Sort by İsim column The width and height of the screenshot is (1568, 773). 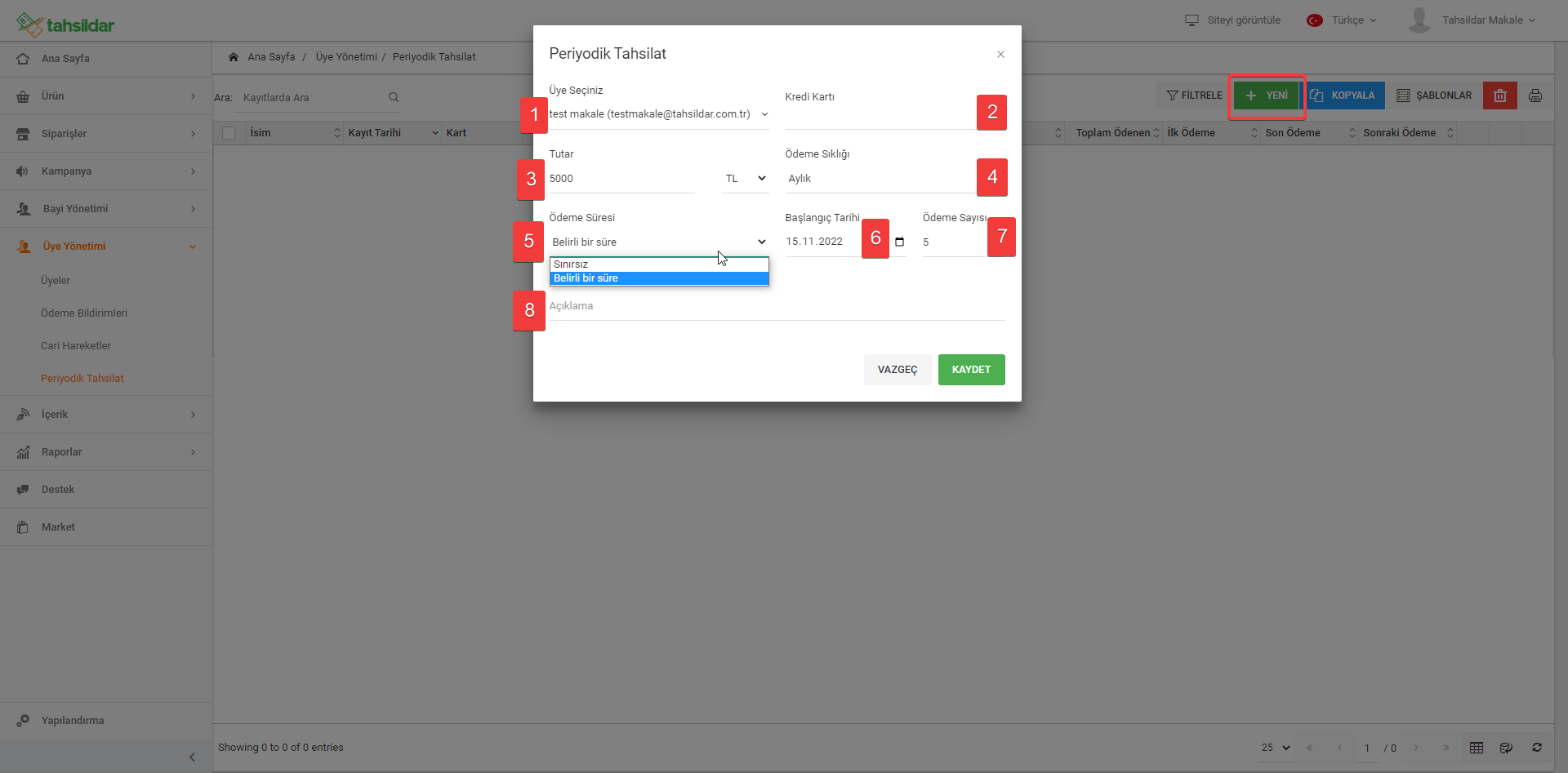(294, 133)
